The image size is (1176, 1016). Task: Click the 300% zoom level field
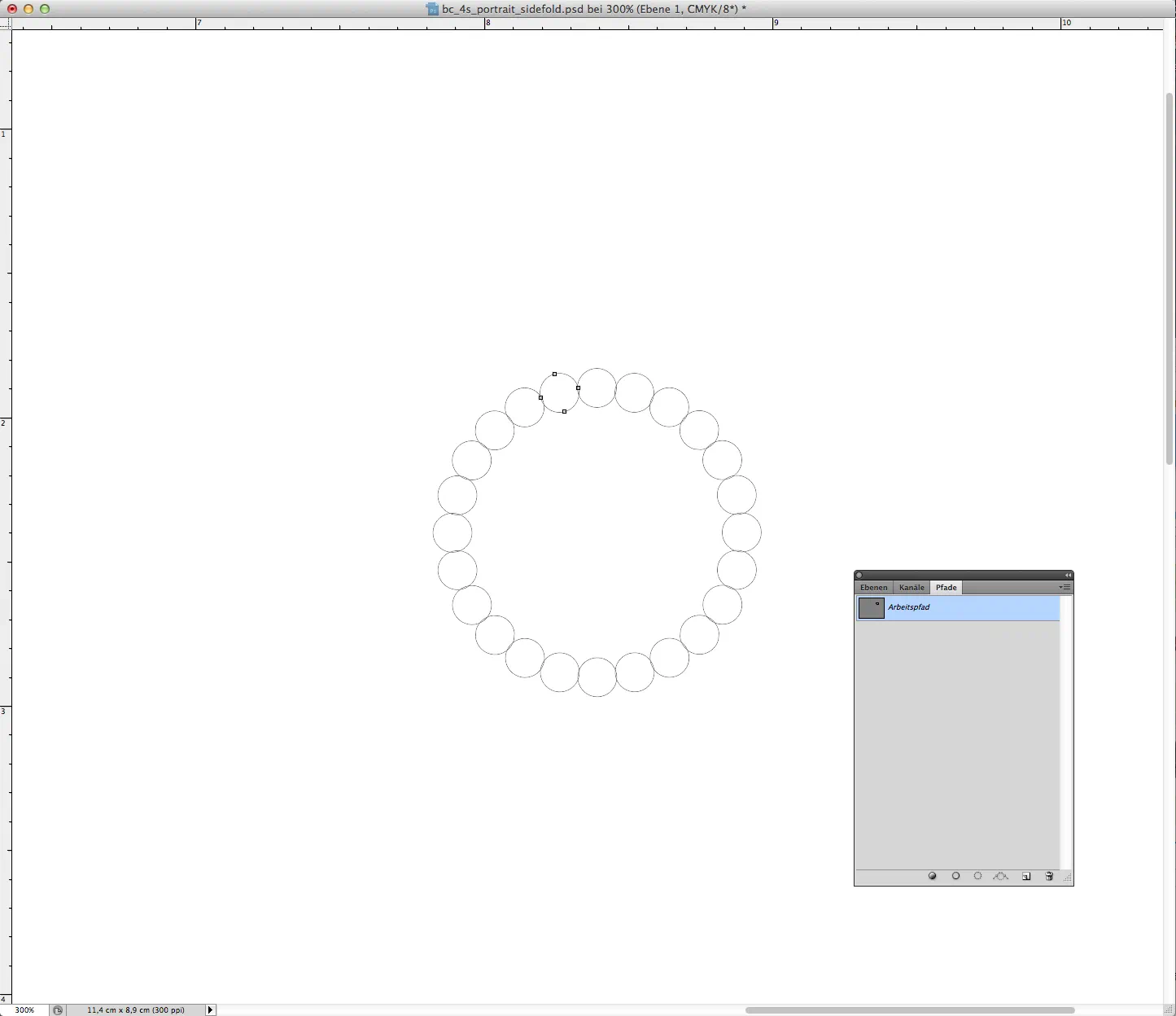click(24, 1010)
